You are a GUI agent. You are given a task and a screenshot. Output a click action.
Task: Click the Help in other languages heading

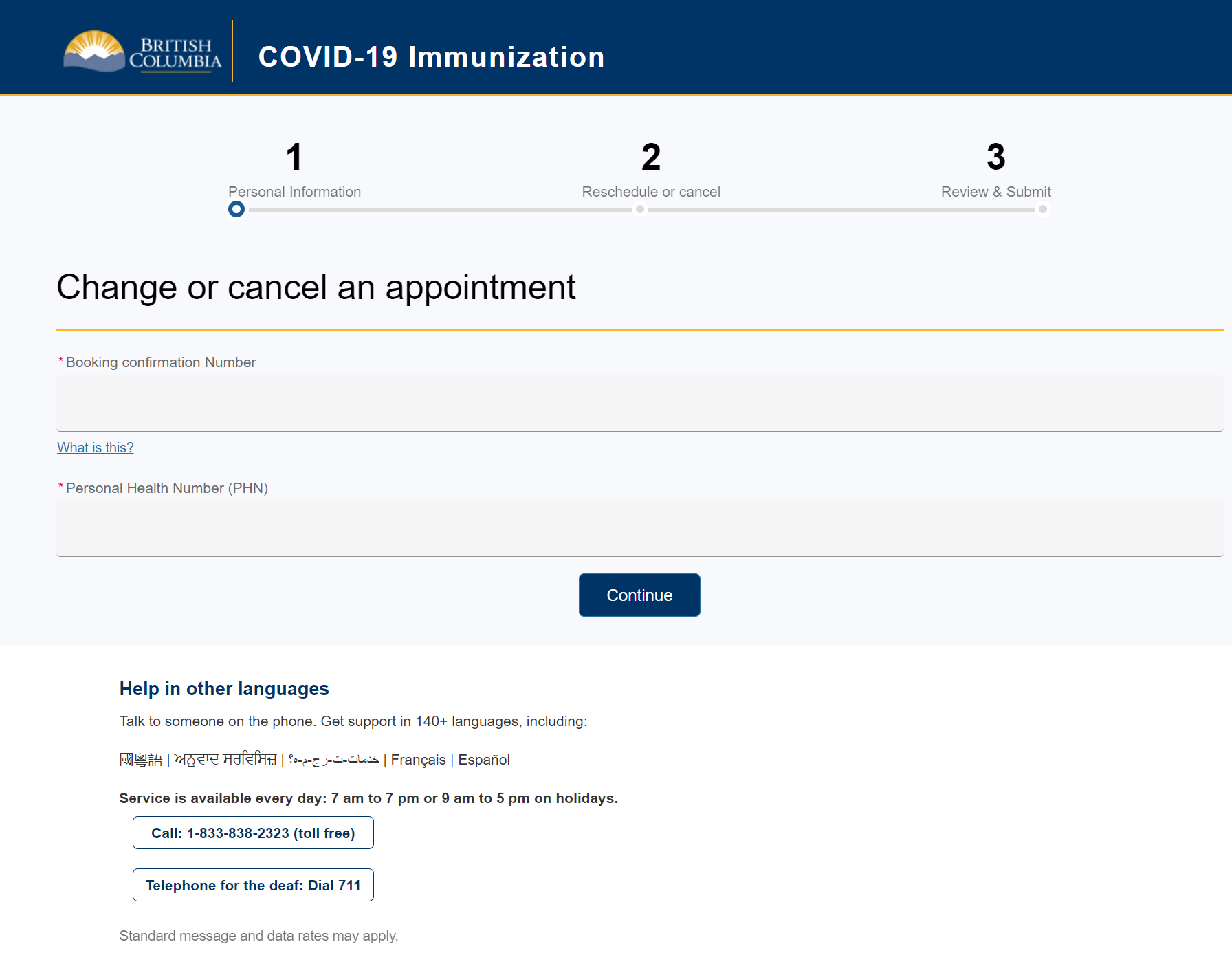224,689
